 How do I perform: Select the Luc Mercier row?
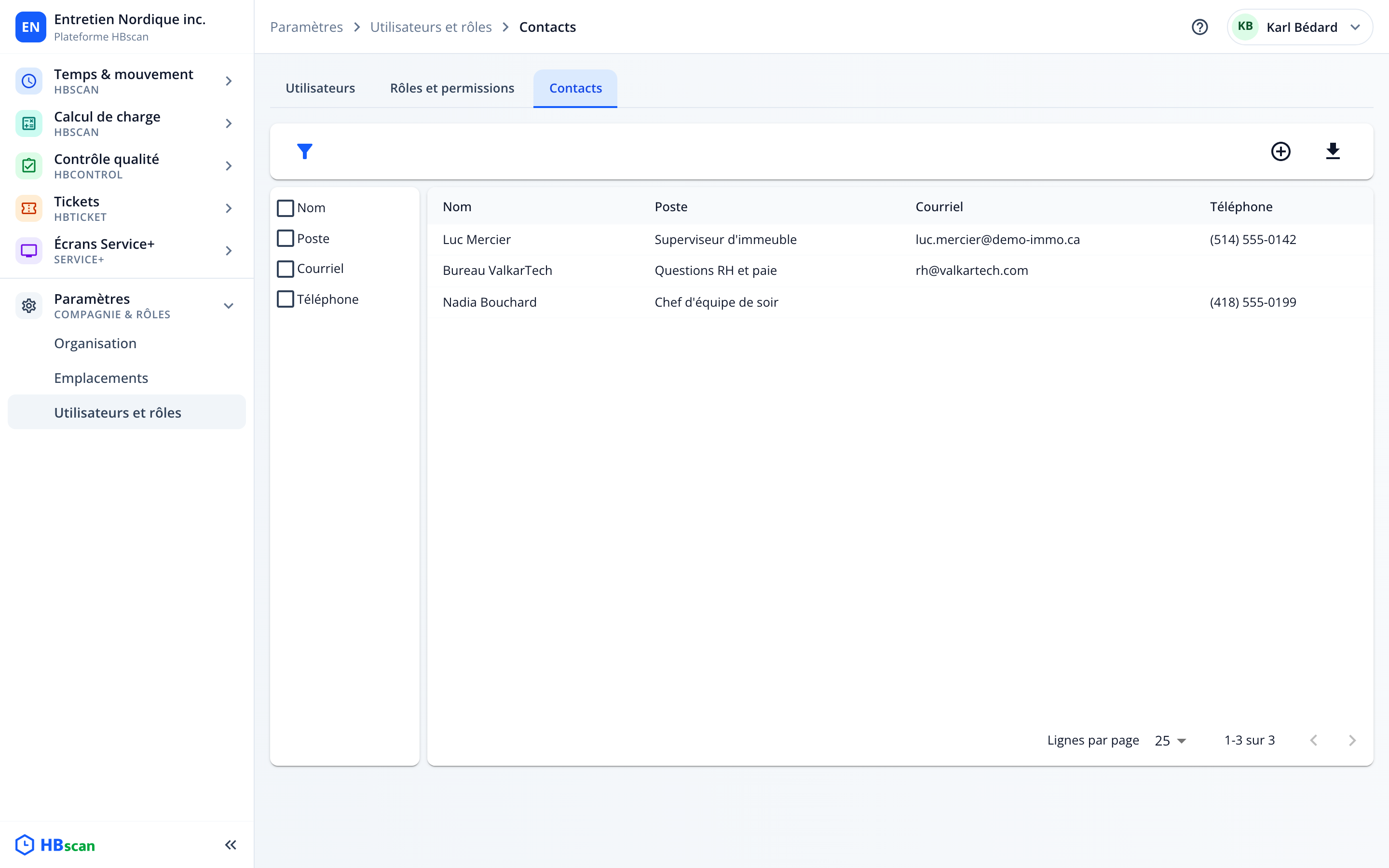point(900,240)
